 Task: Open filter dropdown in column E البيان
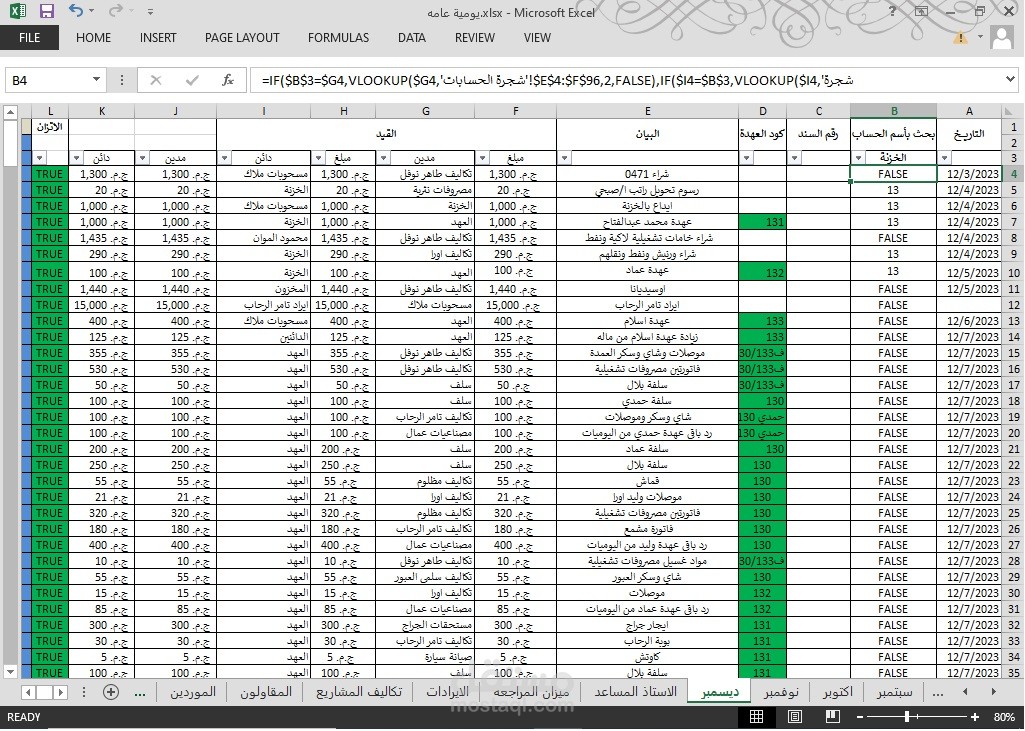[565, 158]
